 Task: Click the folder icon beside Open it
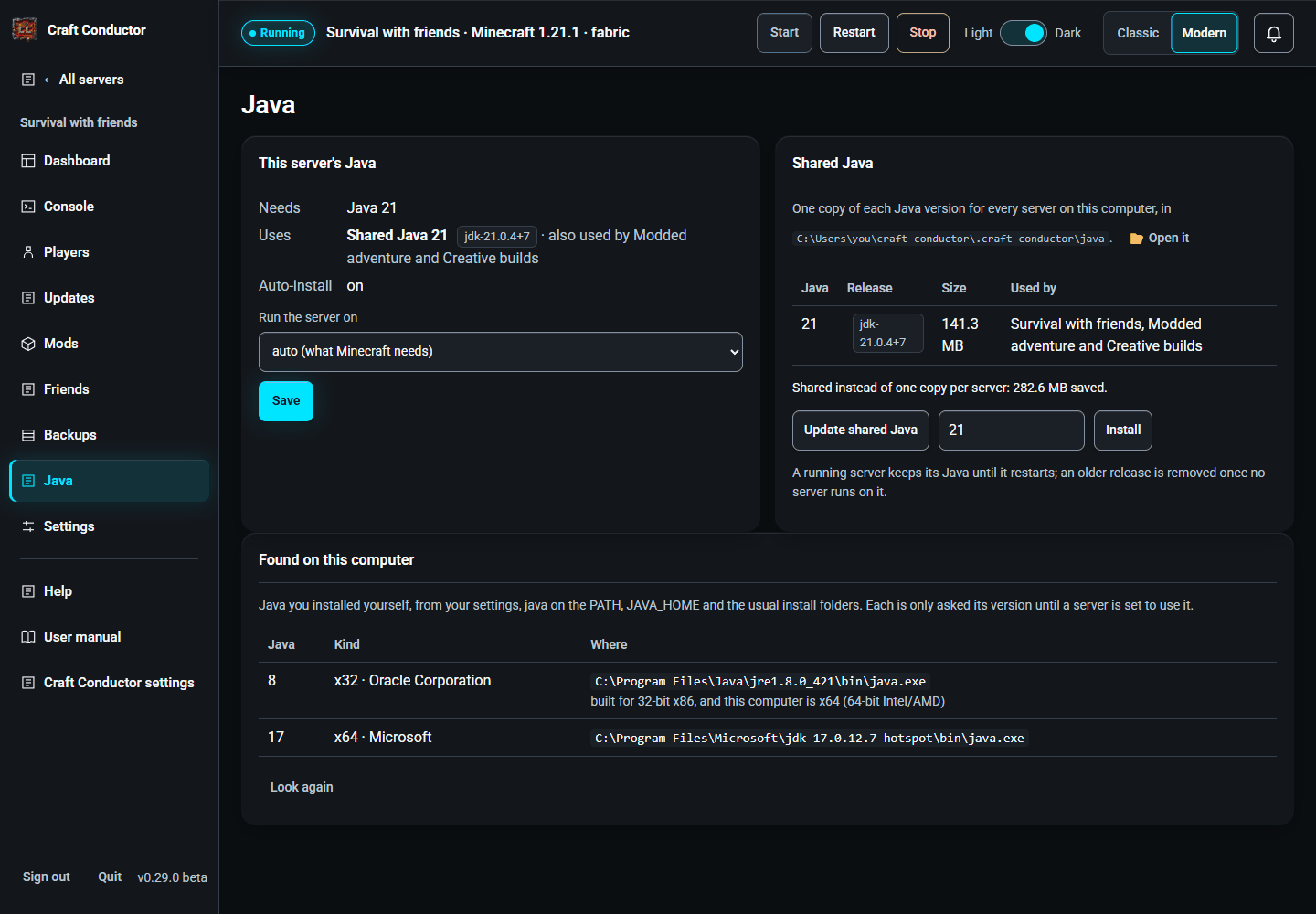click(1137, 239)
